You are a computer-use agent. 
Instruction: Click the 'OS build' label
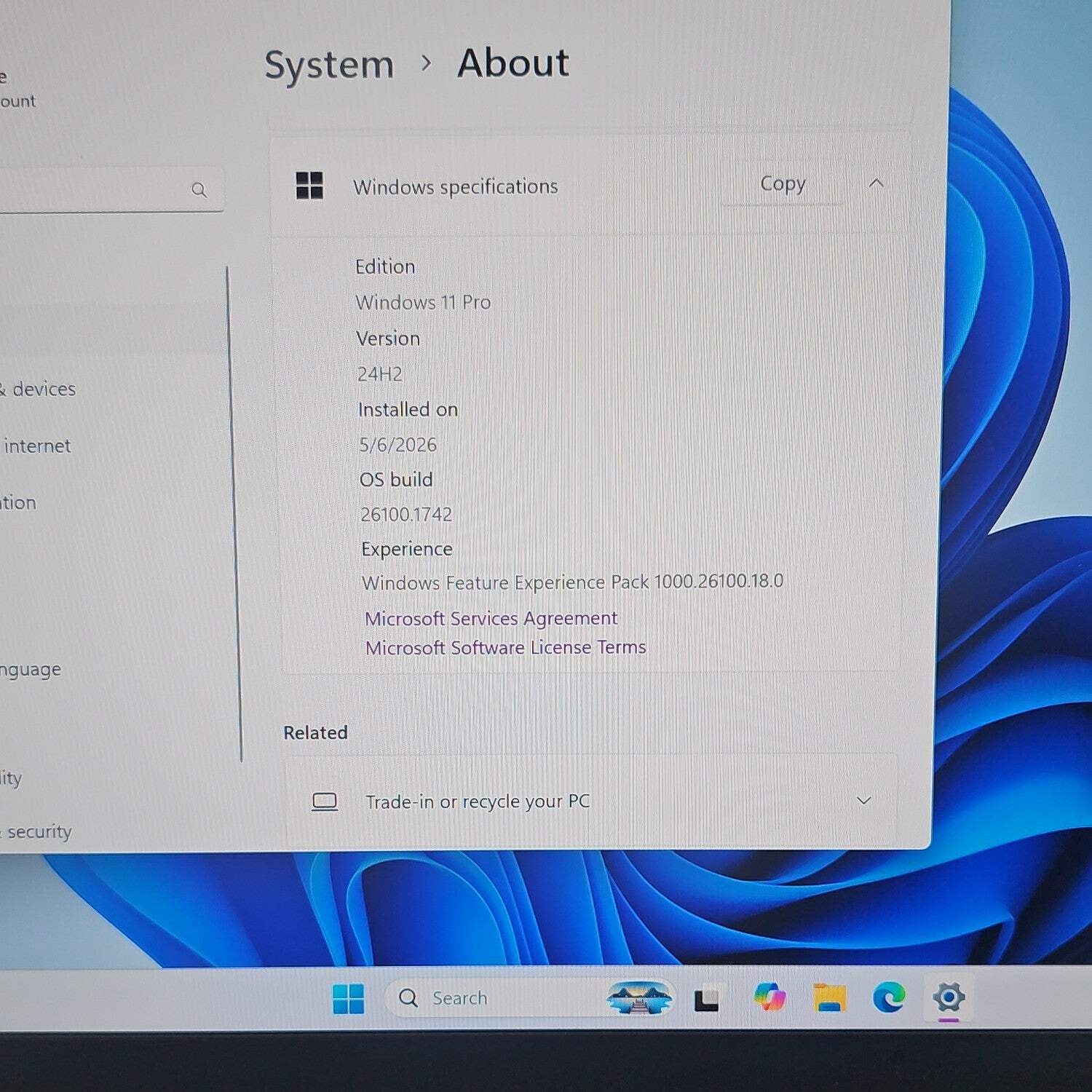tap(396, 479)
